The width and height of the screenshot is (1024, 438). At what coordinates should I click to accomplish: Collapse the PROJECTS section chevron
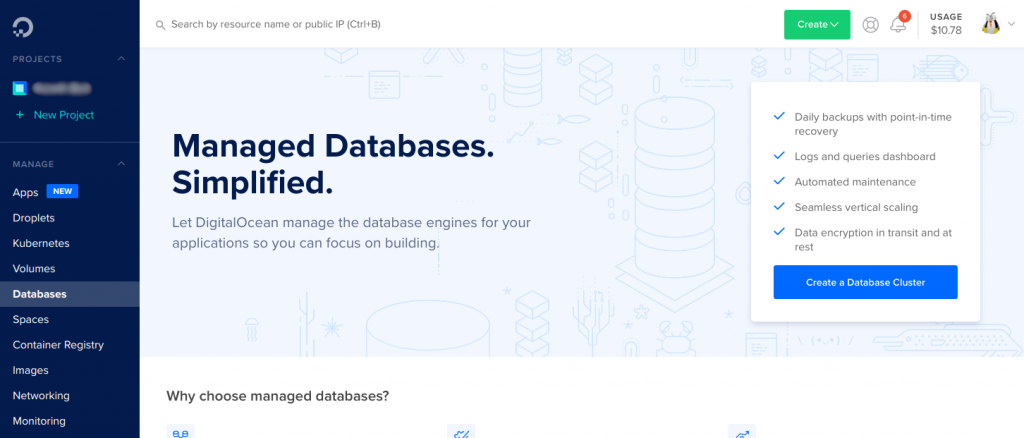click(x=121, y=59)
